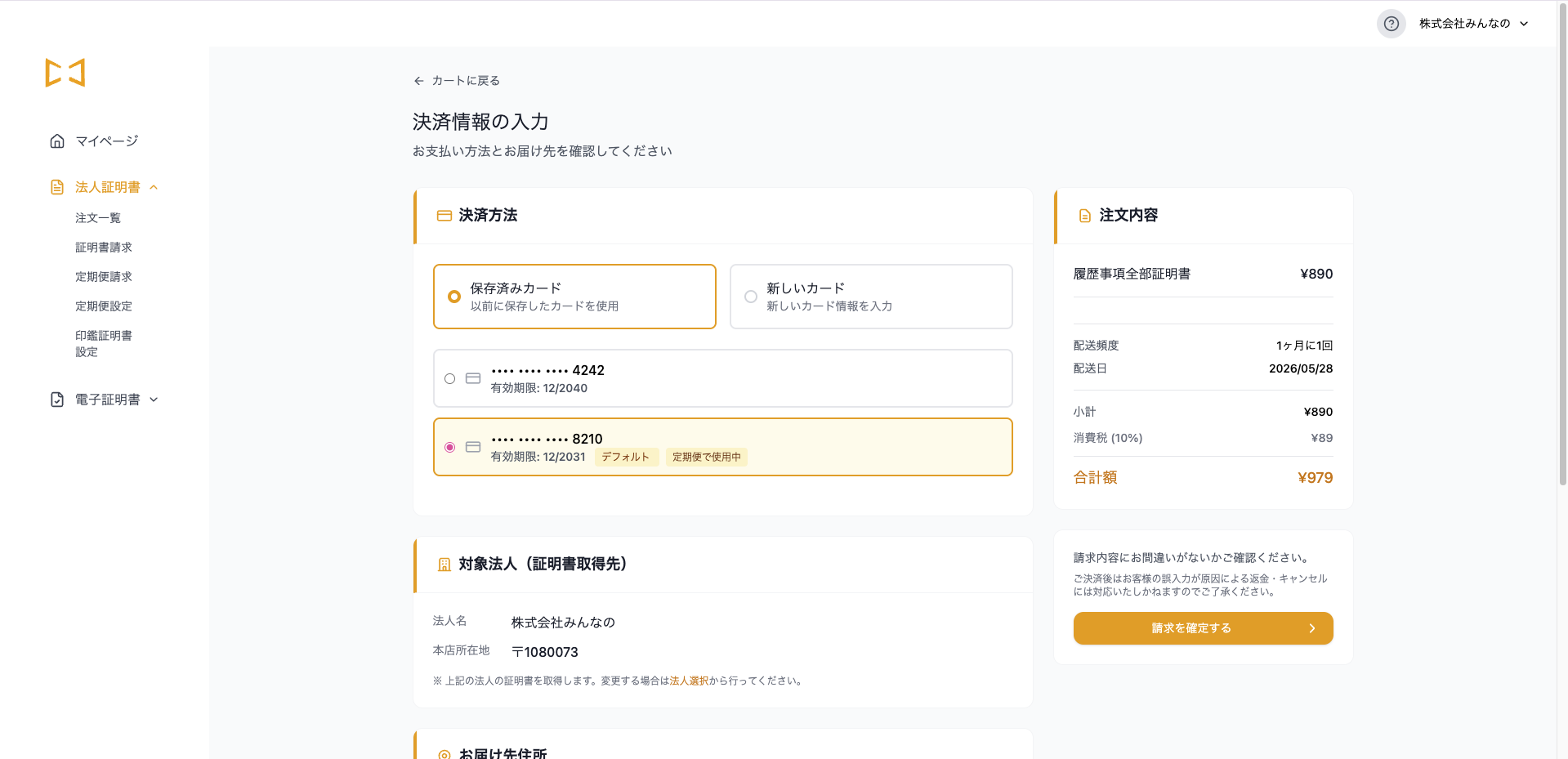
Task: Click the card icon for card 4242
Action: click(473, 378)
